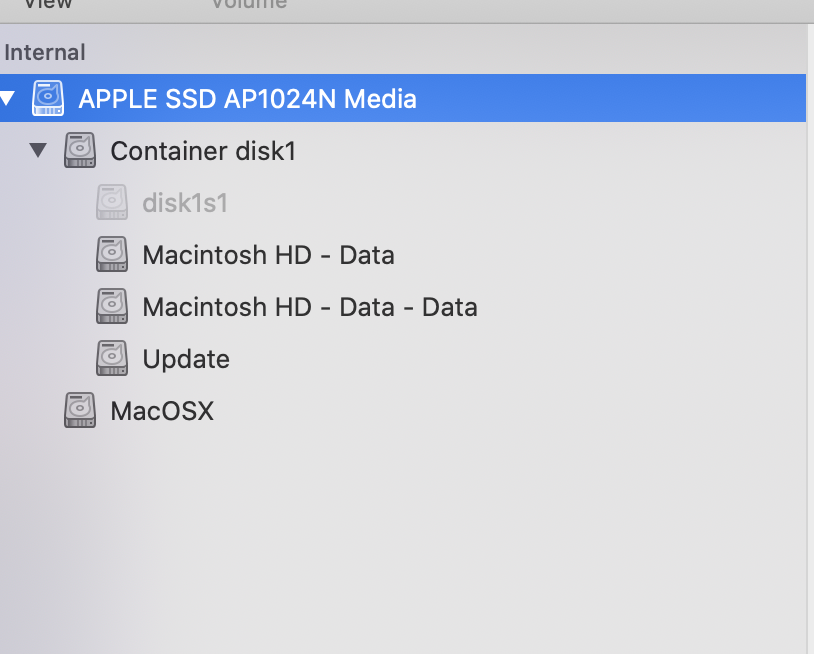Click the Container disk1 container icon
This screenshot has width=814, height=654.
tap(79, 150)
